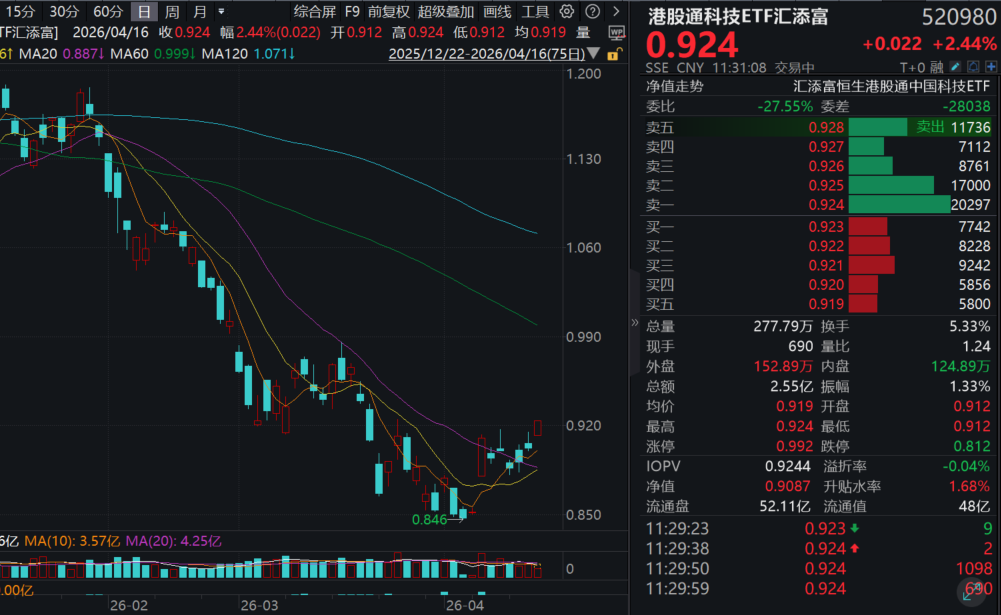Set a price alert with bell icon
The width and height of the screenshot is (1001, 615).
(971, 67)
